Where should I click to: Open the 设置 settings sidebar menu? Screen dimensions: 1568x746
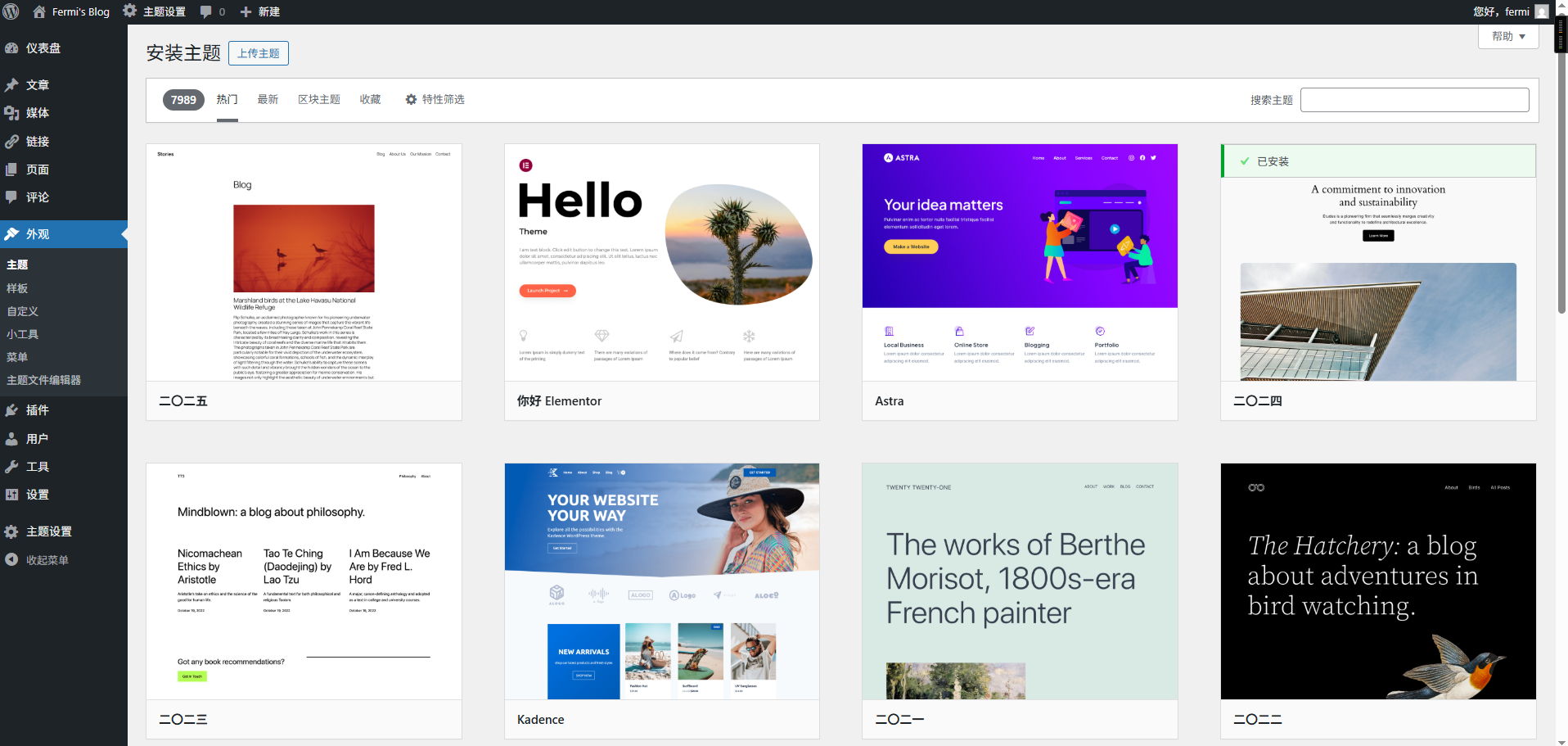pos(37,495)
